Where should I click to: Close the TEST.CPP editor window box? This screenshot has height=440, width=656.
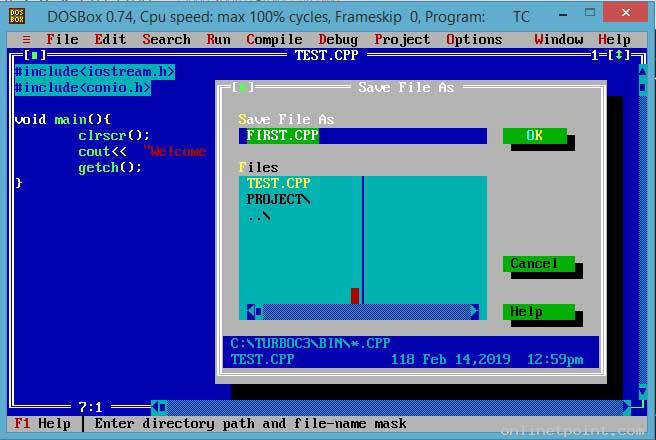35,55
